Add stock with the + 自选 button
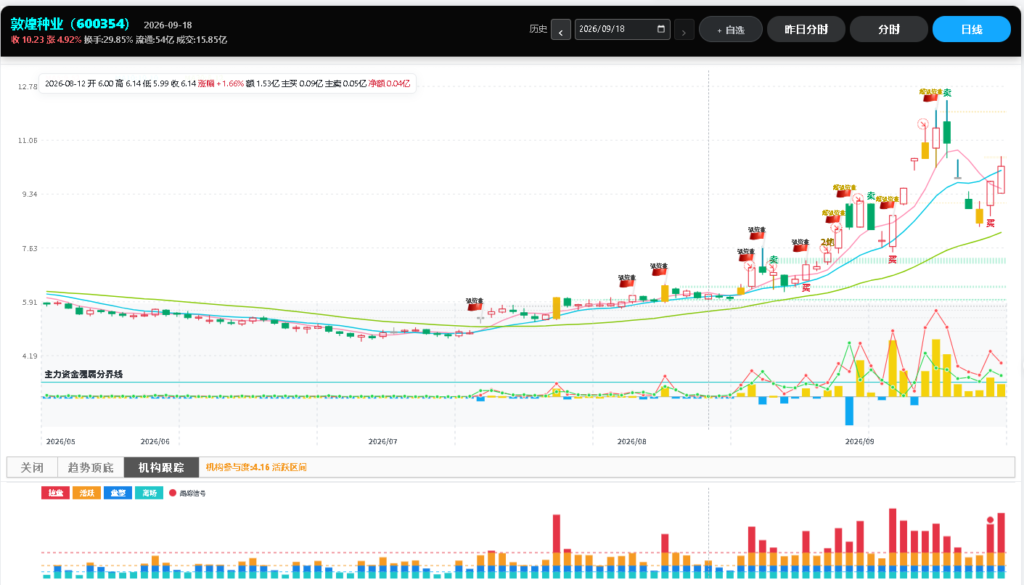Image resolution: width=1024 pixels, height=585 pixels. tap(731, 29)
